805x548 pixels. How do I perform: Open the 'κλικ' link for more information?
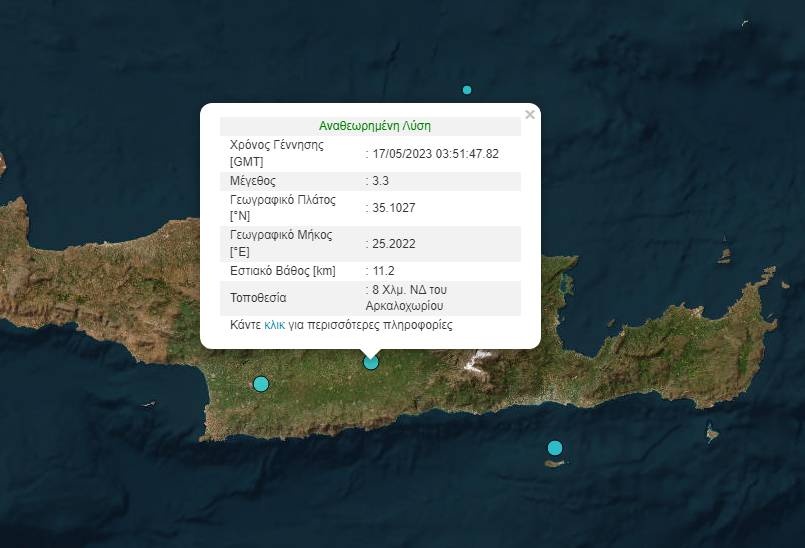pos(275,325)
